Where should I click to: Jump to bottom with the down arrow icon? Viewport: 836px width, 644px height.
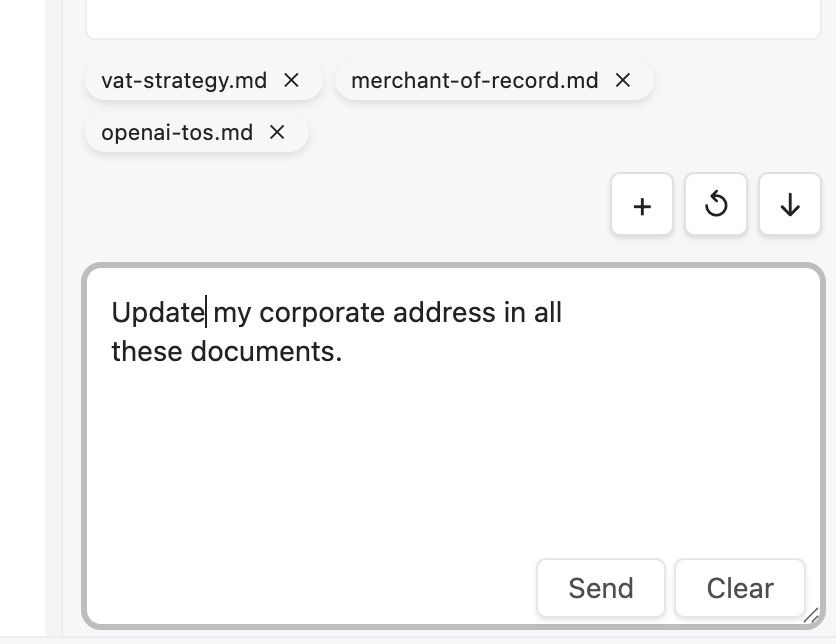click(x=789, y=204)
